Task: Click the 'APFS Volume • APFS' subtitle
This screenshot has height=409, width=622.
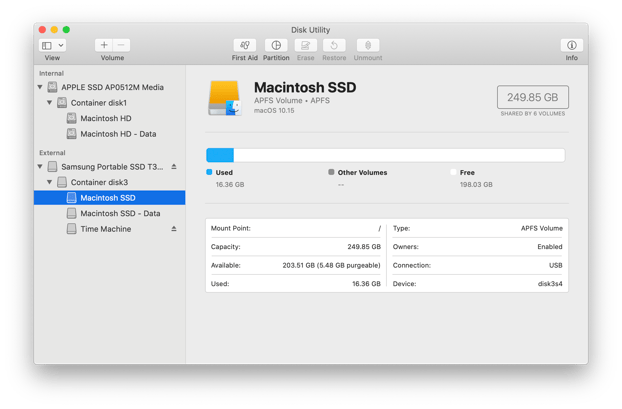Action: 292,100
